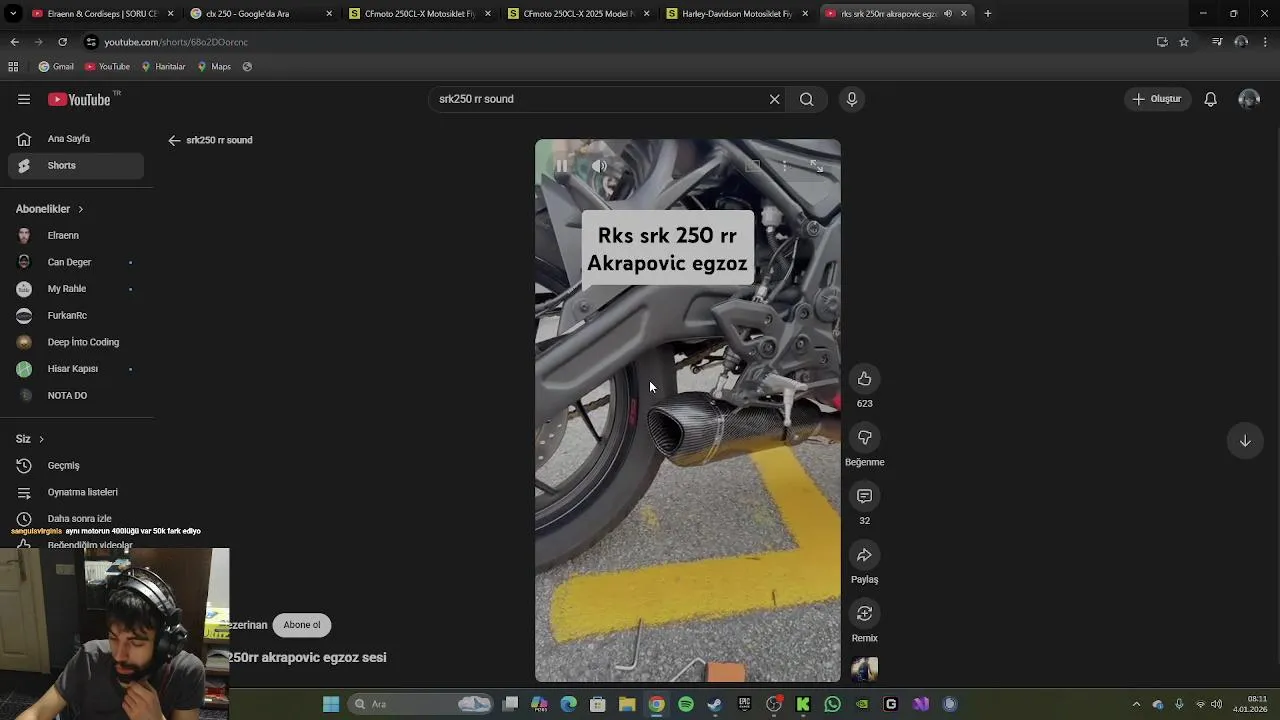Image resolution: width=1280 pixels, height=720 pixels.
Task: Mute the Shorts video volume
Action: [599, 166]
